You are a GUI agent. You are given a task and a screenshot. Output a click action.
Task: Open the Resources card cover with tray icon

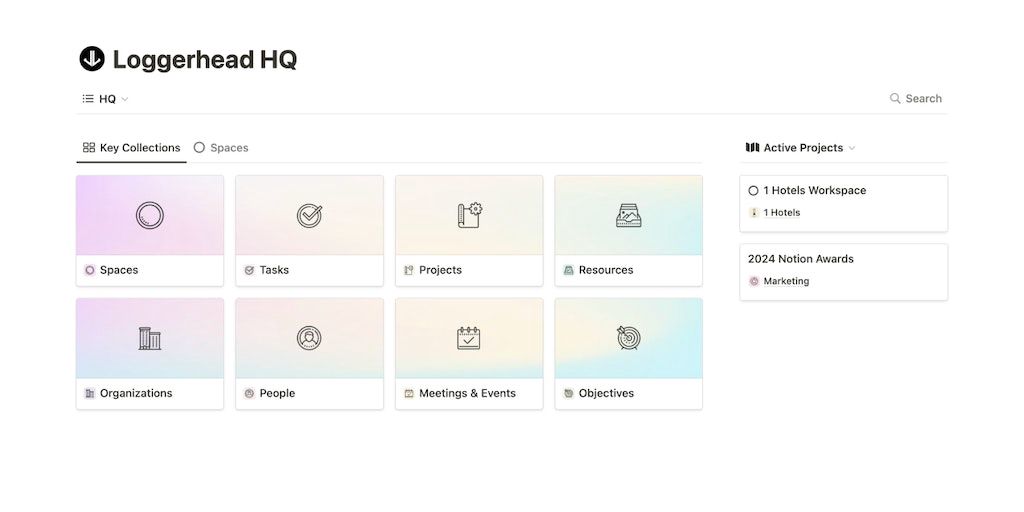629,215
